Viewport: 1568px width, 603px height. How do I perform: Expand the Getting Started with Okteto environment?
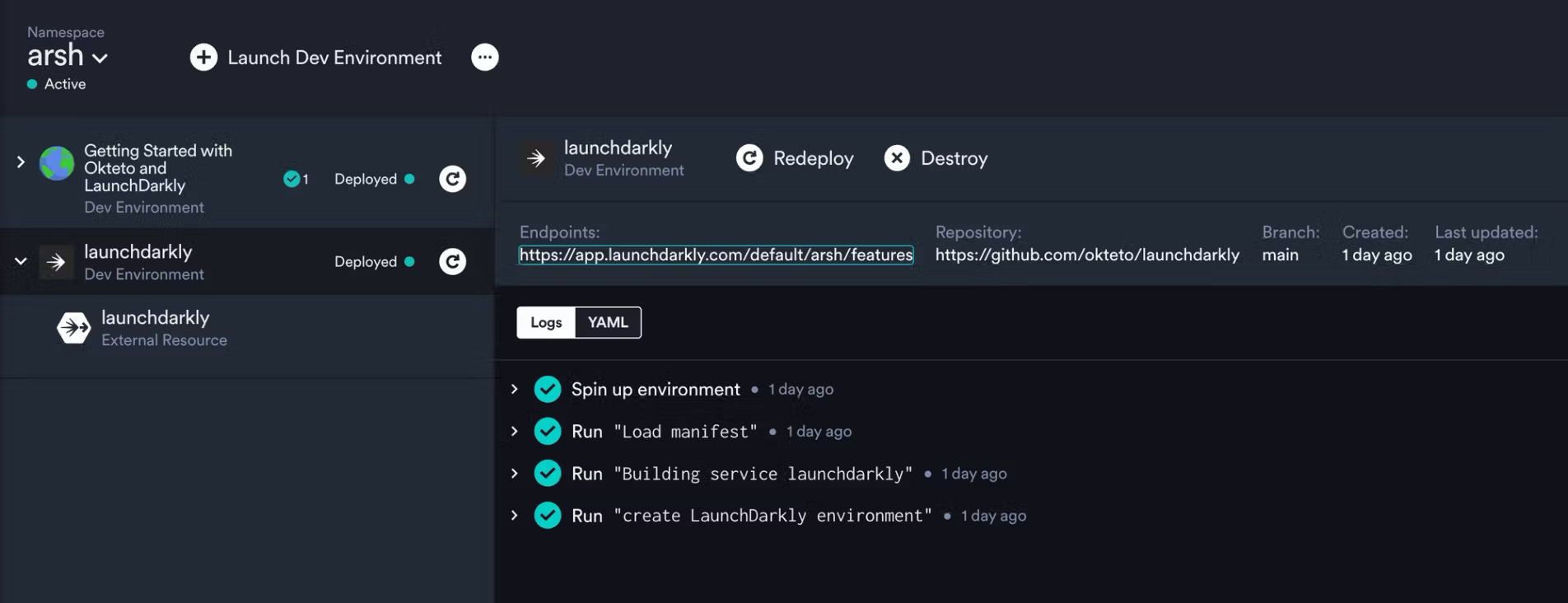pos(19,163)
